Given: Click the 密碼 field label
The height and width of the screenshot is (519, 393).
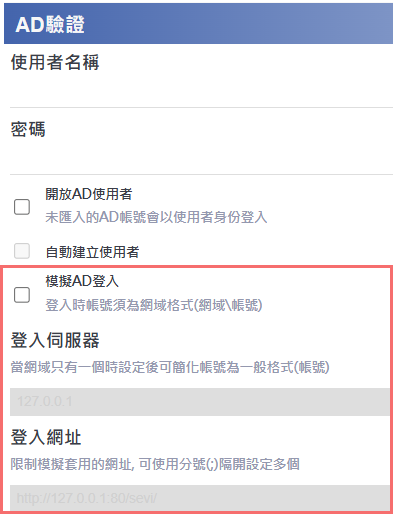Looking at the screenshot, I should coord(28,129).
